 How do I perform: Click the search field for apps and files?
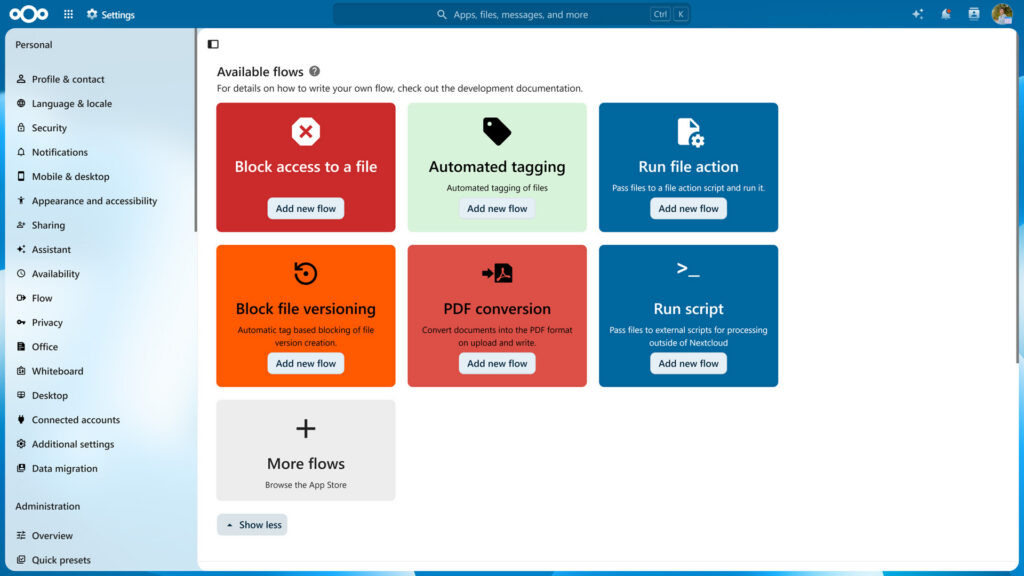click(x=512, y=14)
